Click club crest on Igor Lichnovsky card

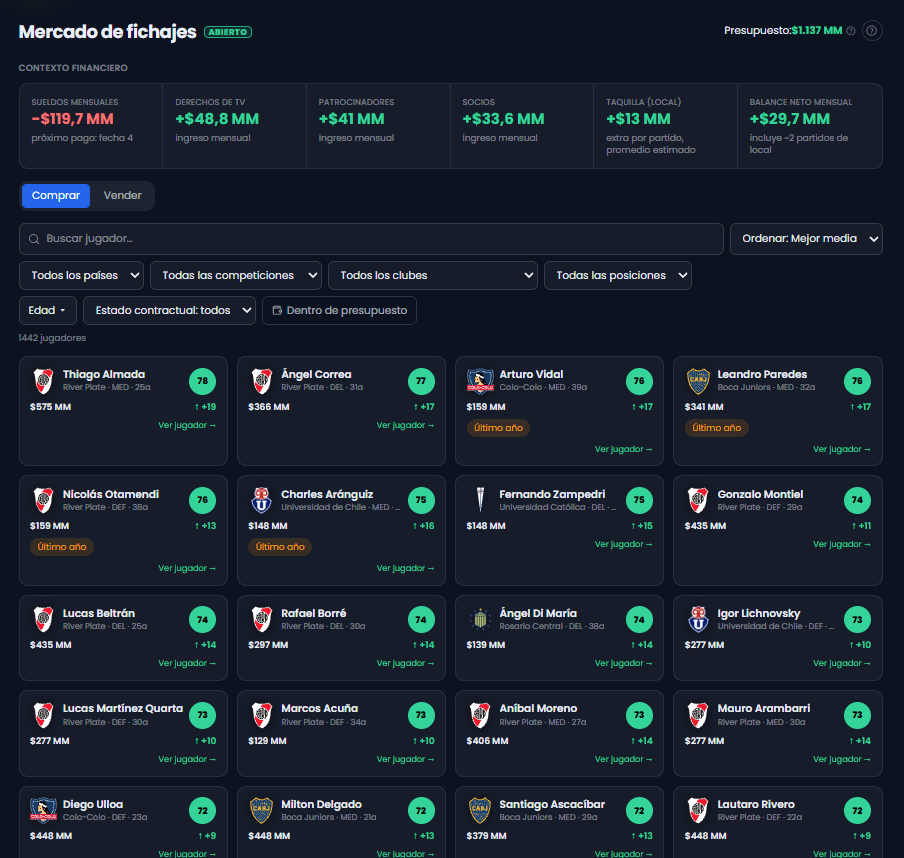click(698, 620)
